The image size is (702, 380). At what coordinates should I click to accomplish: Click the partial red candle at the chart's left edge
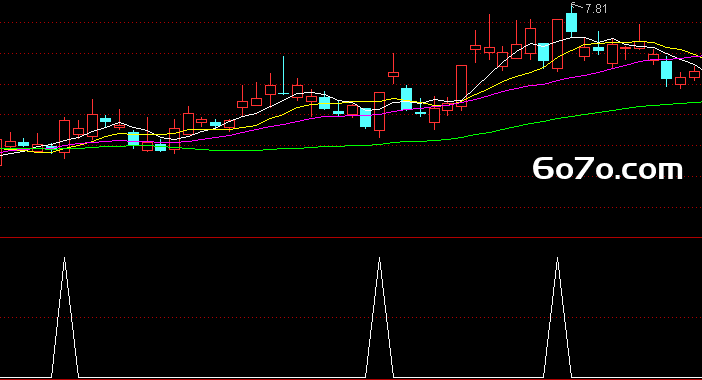coord(1,152)
